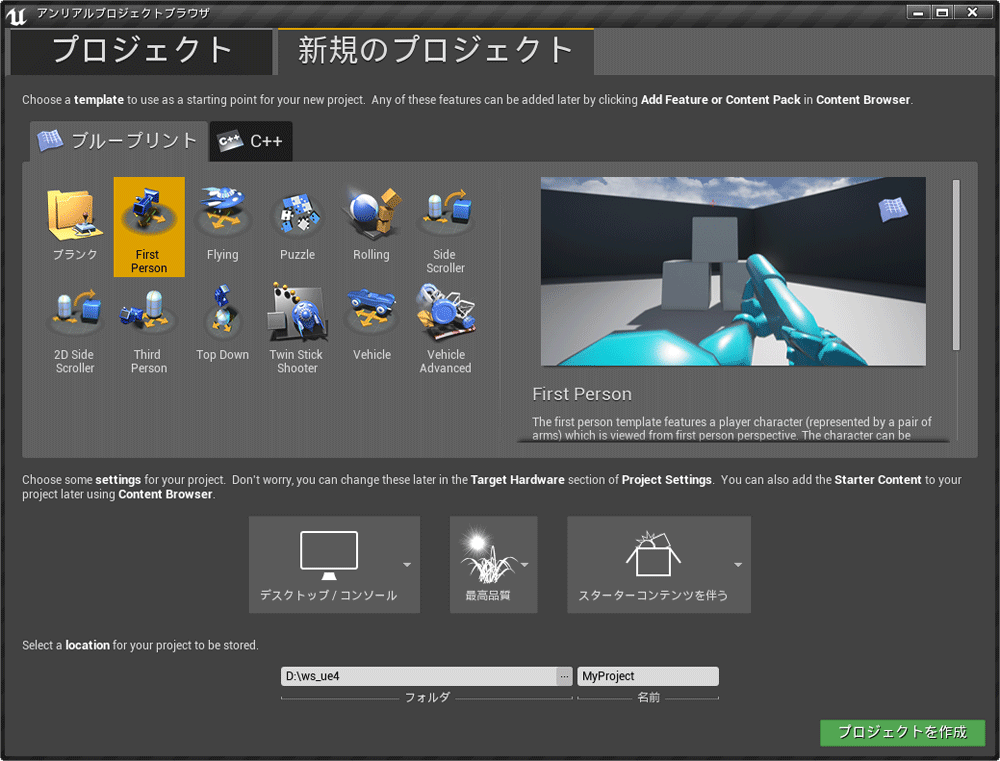The image size is (1000, 761).
Task: Click the First Person preview image
Action: coord(733,271)
